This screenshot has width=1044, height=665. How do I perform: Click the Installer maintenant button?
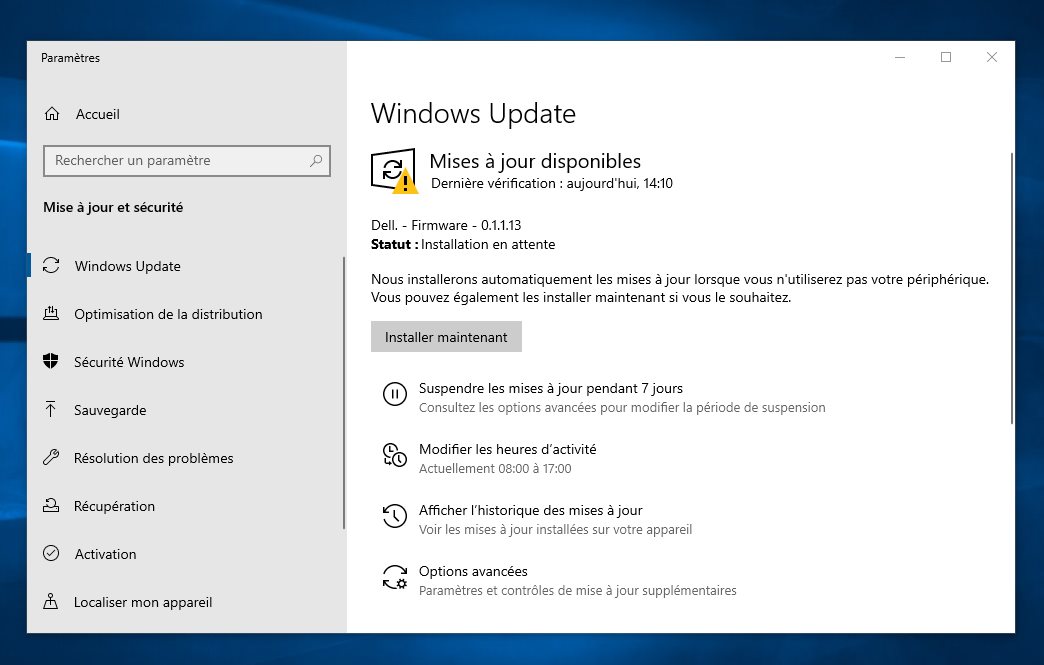point(446,337)
